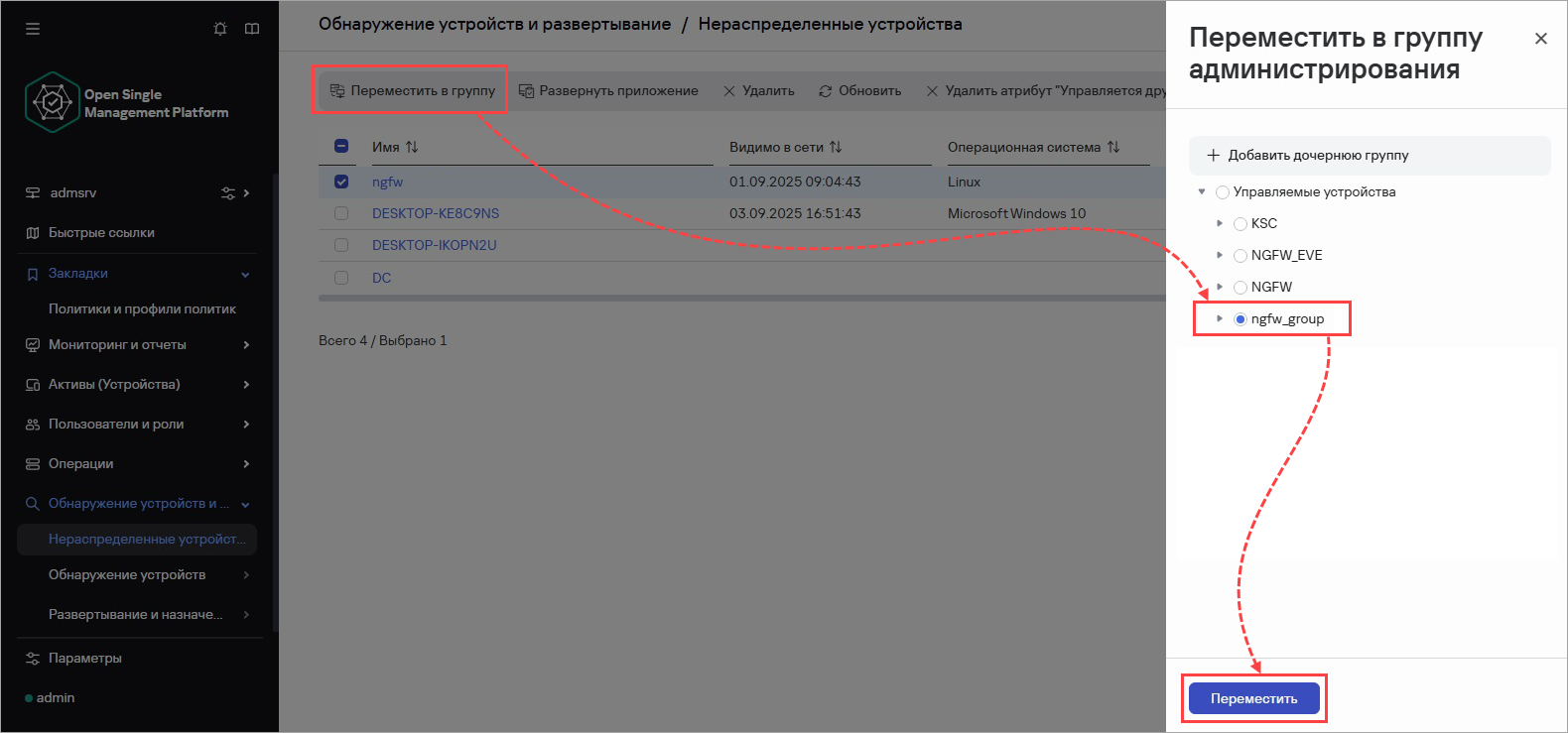Sort table by Имя column arrows

[412, 147]
